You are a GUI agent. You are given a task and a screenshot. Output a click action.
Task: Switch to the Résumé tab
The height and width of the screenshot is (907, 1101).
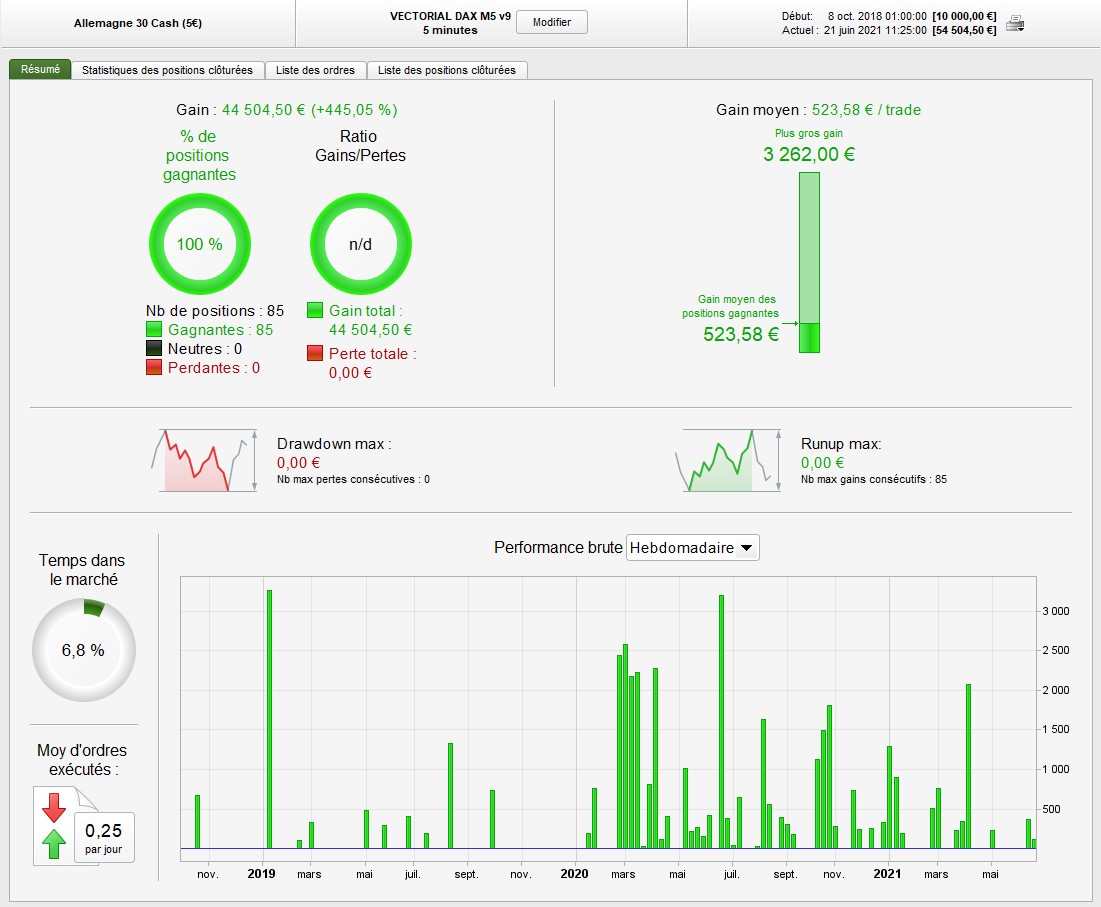[x=40, y=70]
